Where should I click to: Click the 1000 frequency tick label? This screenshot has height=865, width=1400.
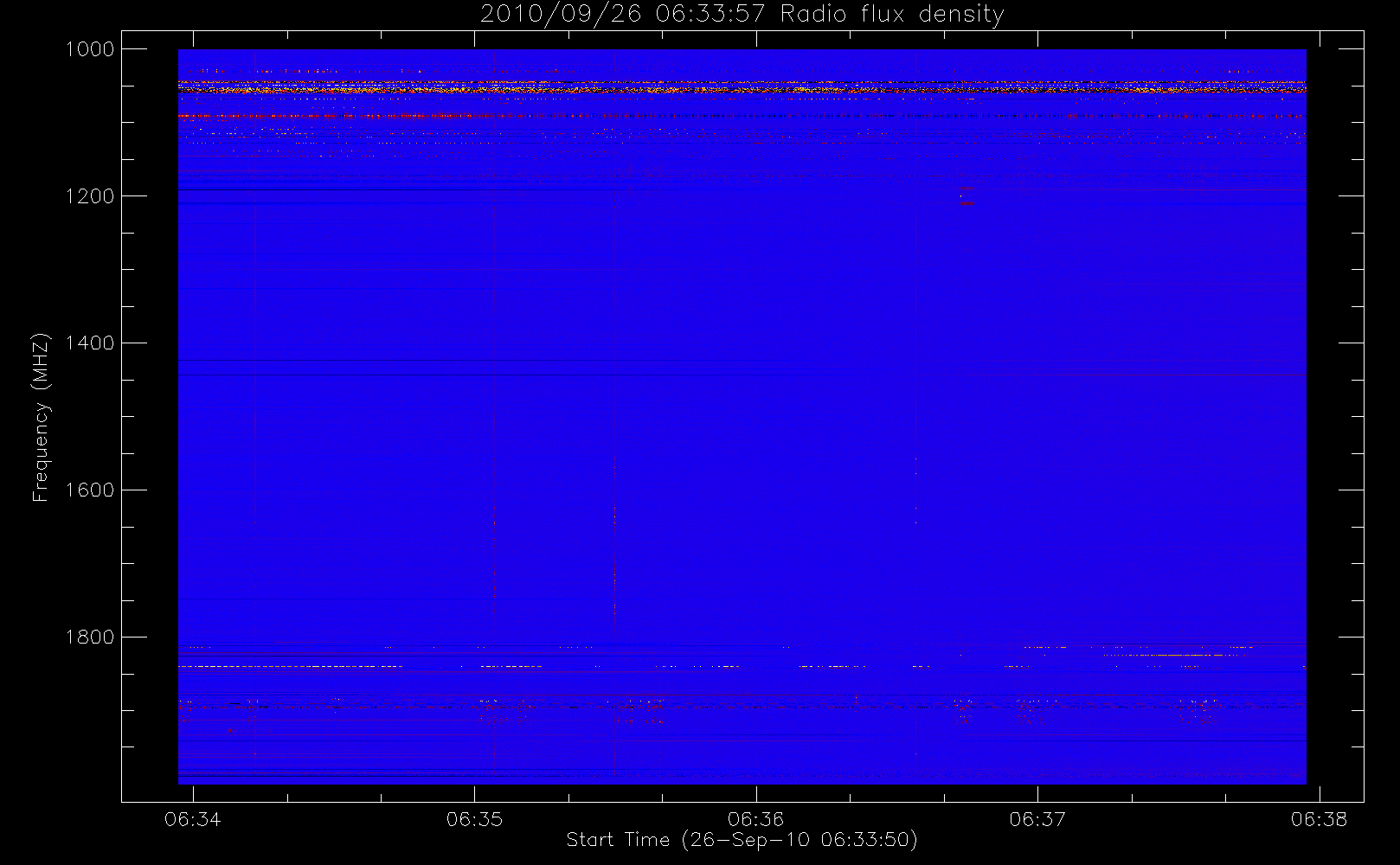(91, 49)
